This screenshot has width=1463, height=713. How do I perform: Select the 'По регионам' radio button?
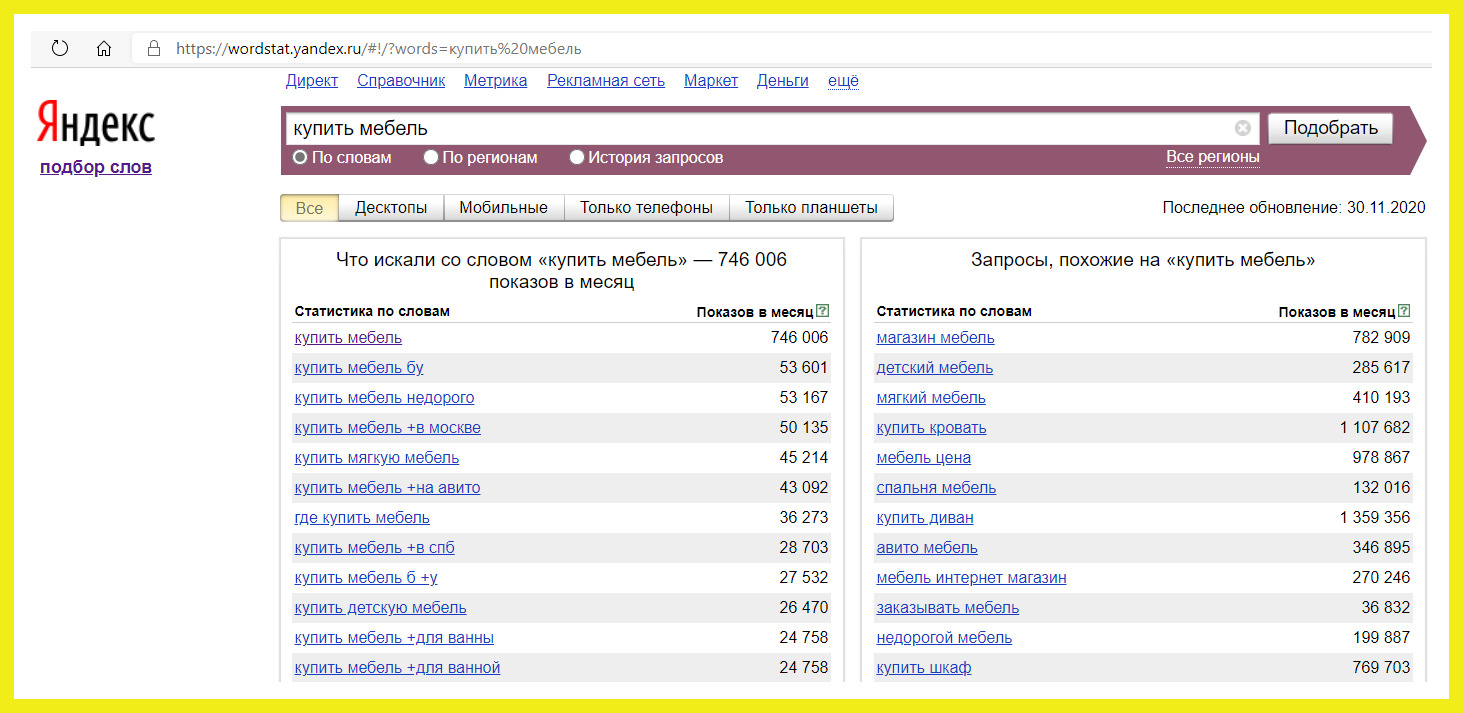click(431, 158)
